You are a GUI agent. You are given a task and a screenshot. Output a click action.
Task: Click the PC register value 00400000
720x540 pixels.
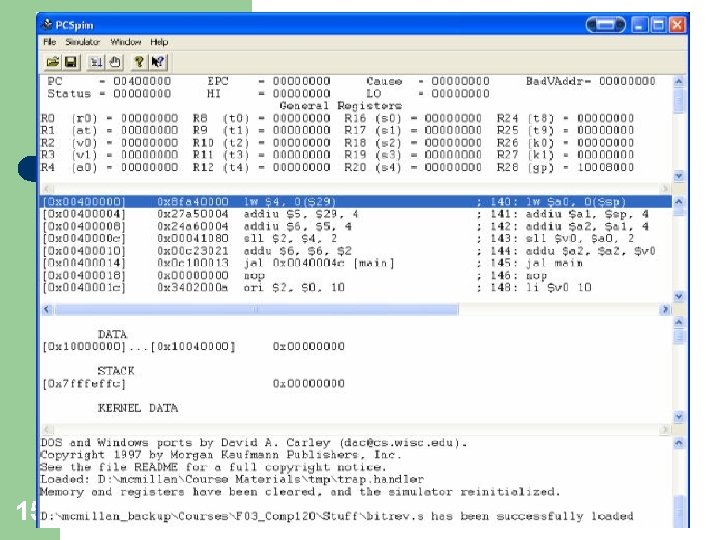142,81
